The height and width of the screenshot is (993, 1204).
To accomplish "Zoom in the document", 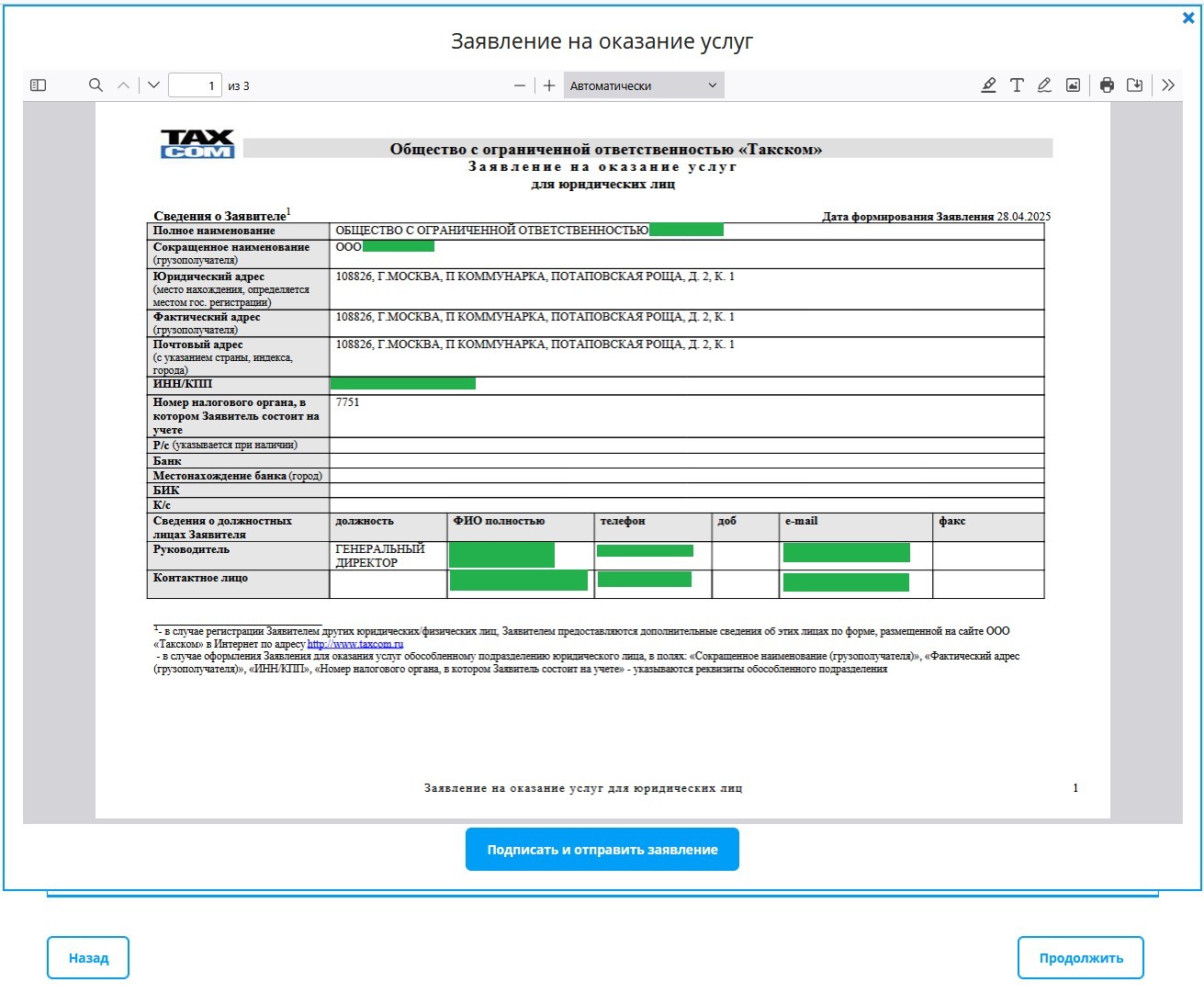I will coord(549,85).
